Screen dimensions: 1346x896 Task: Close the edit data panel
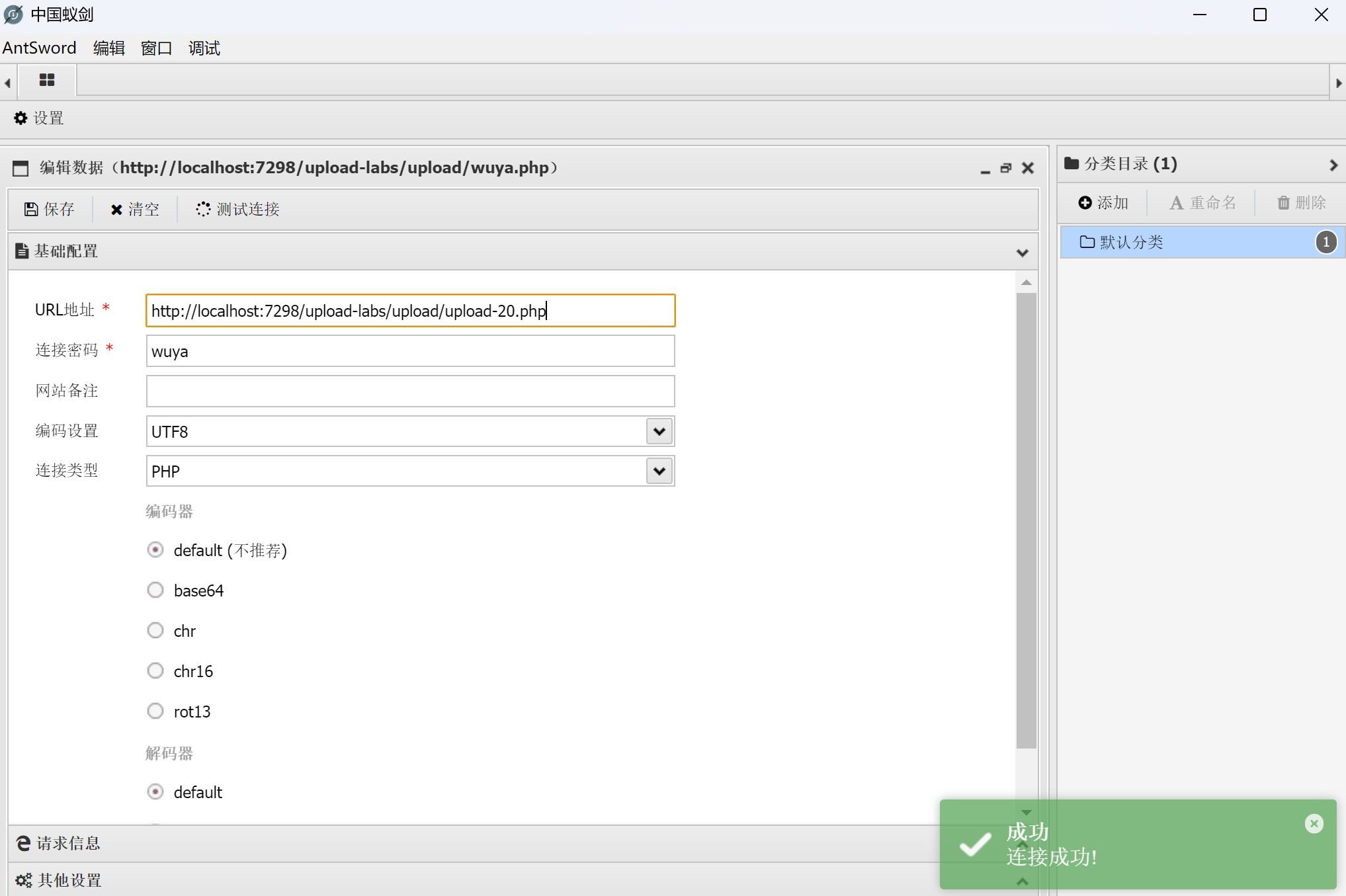(1027, 168)
